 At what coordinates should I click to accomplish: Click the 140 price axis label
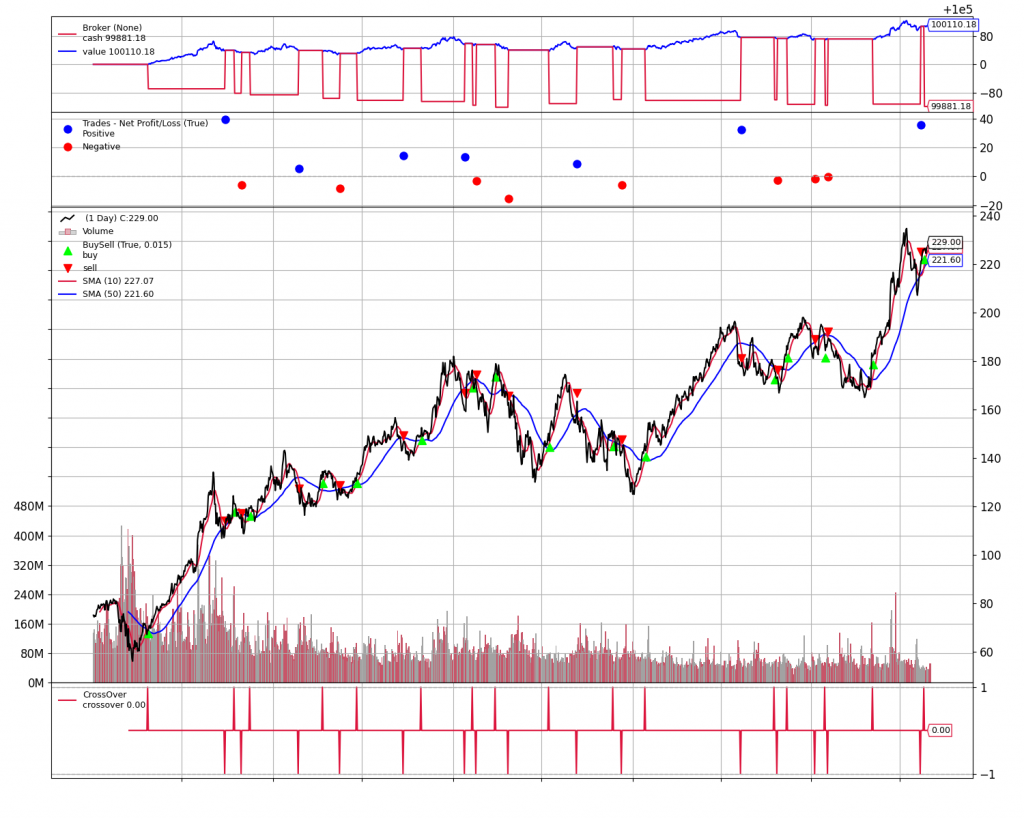990,458
